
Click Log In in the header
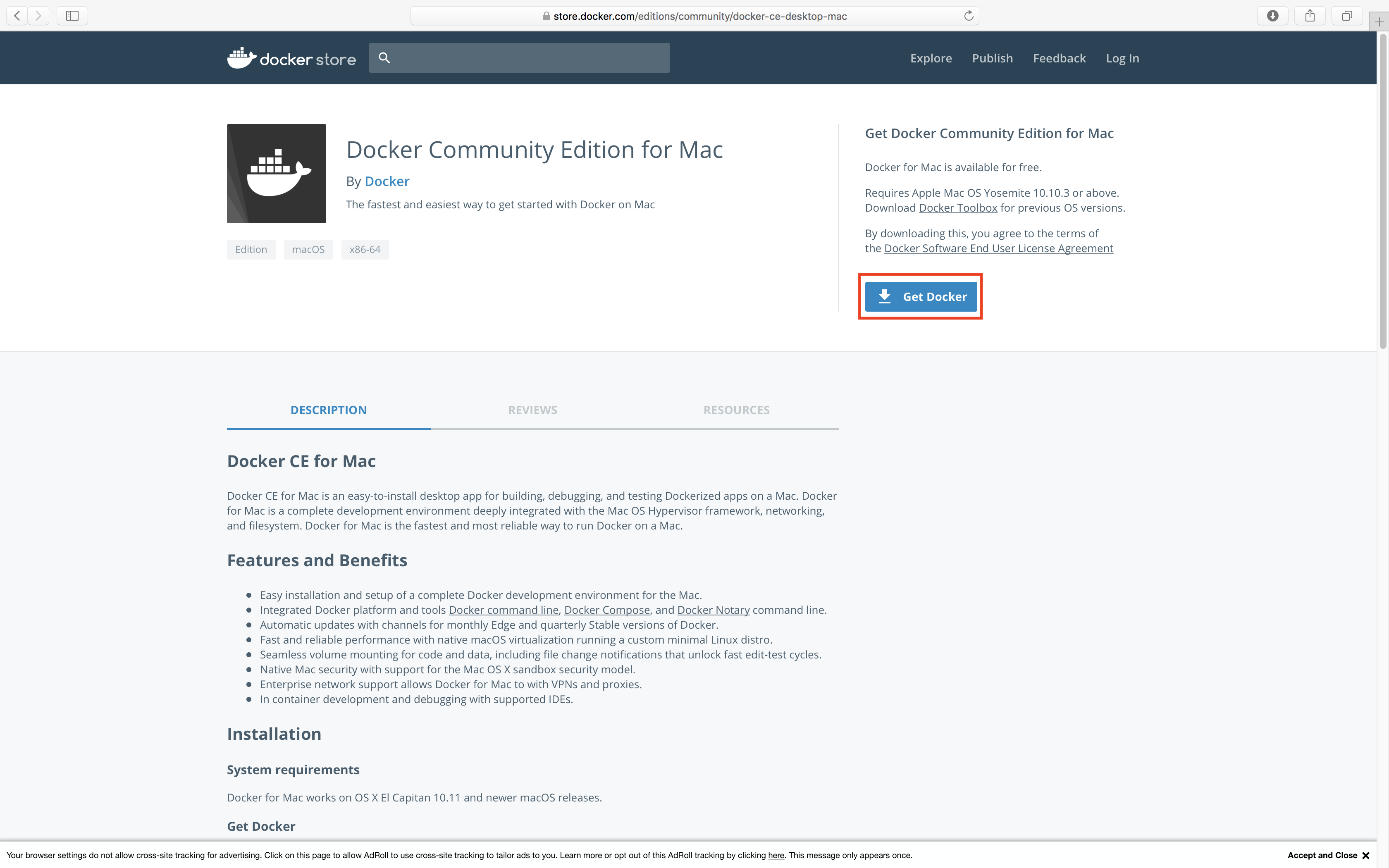pos(1123,58)
